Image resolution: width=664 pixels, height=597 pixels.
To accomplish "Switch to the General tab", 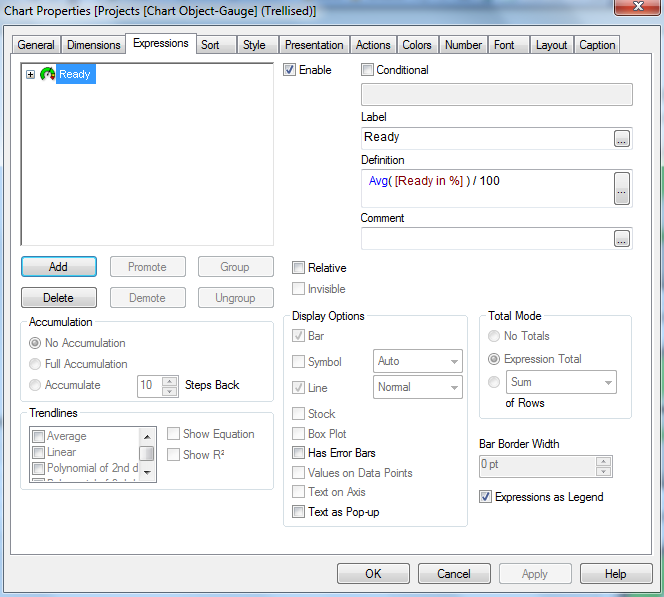I will tap(36, 45).
